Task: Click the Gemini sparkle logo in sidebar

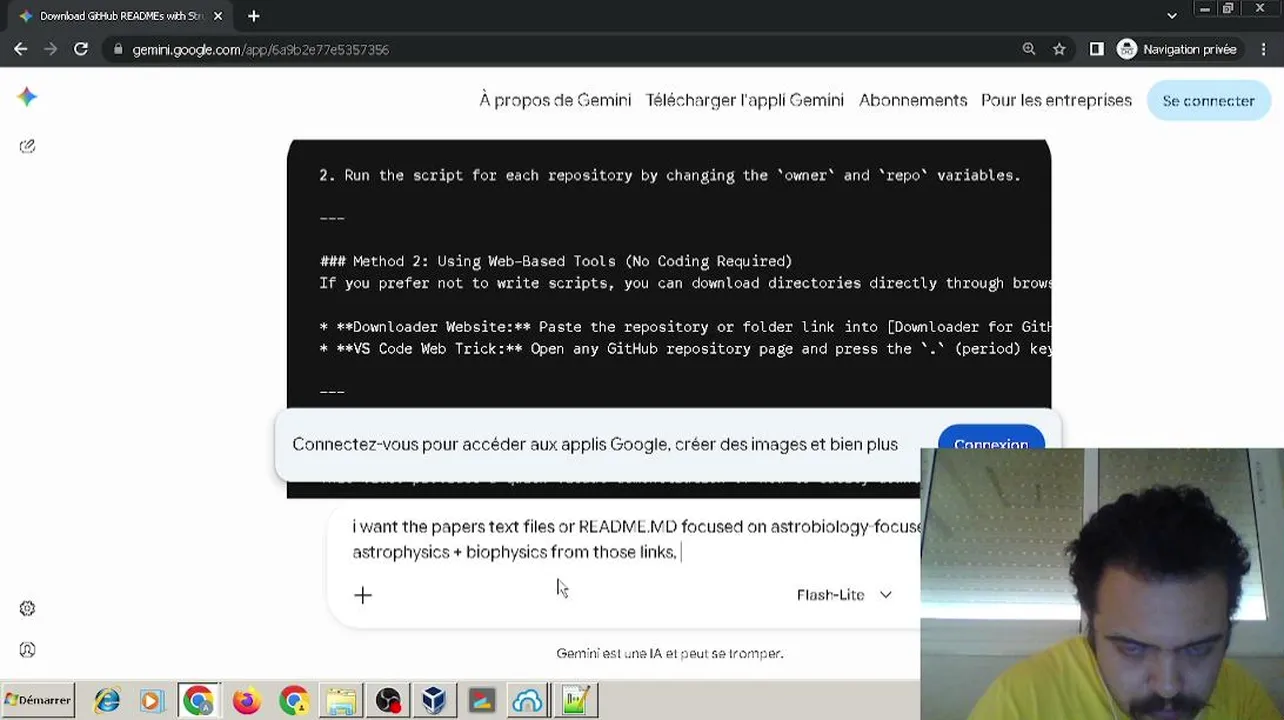Action: click(27, 96)
